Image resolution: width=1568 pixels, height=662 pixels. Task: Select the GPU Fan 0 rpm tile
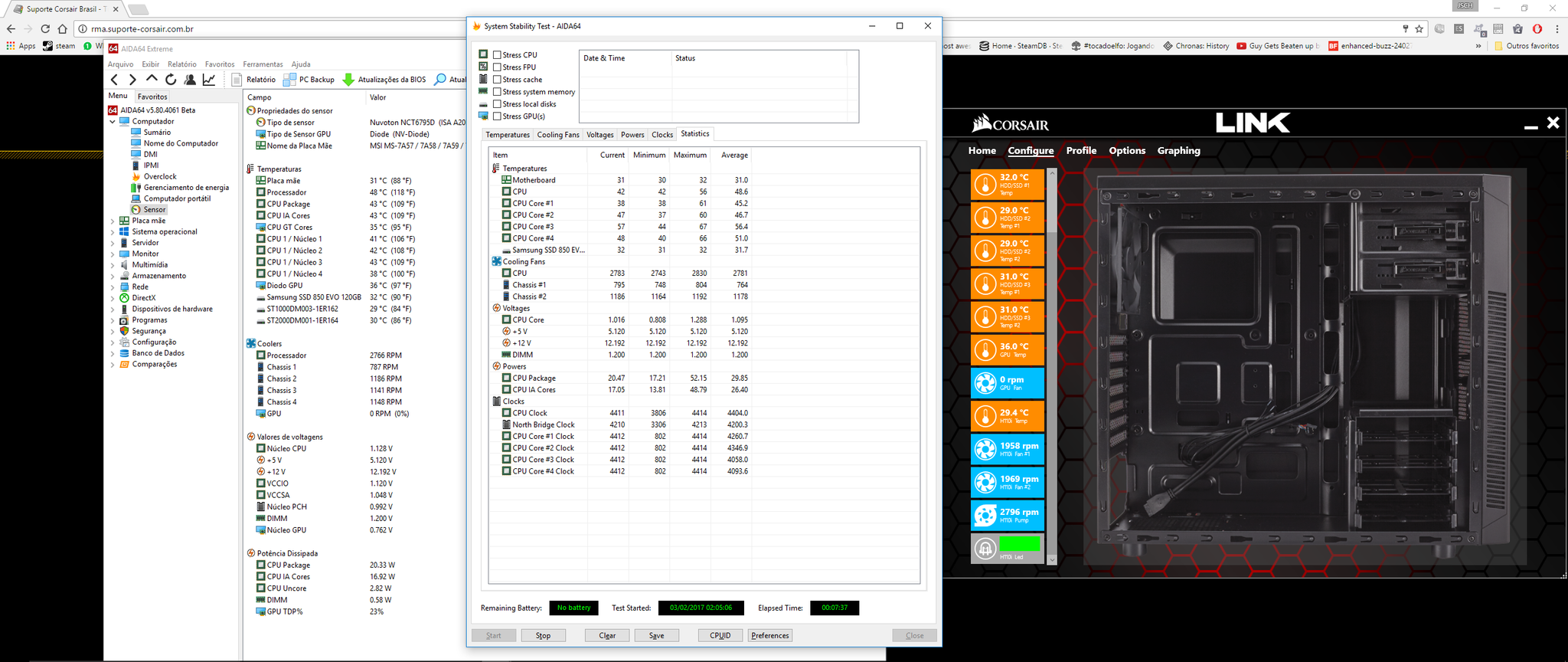click(1008, 383)
